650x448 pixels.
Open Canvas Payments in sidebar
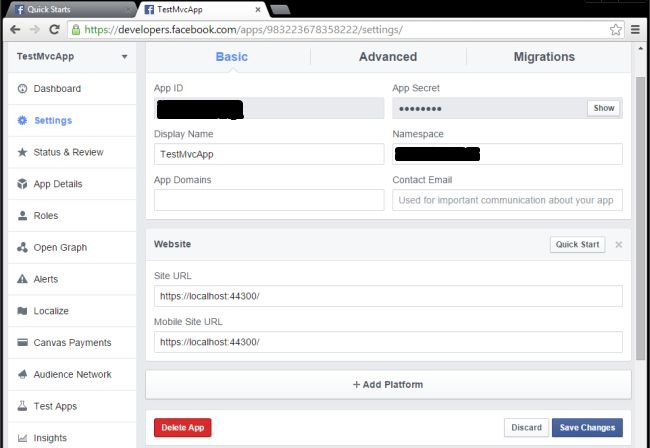[72, 342]
